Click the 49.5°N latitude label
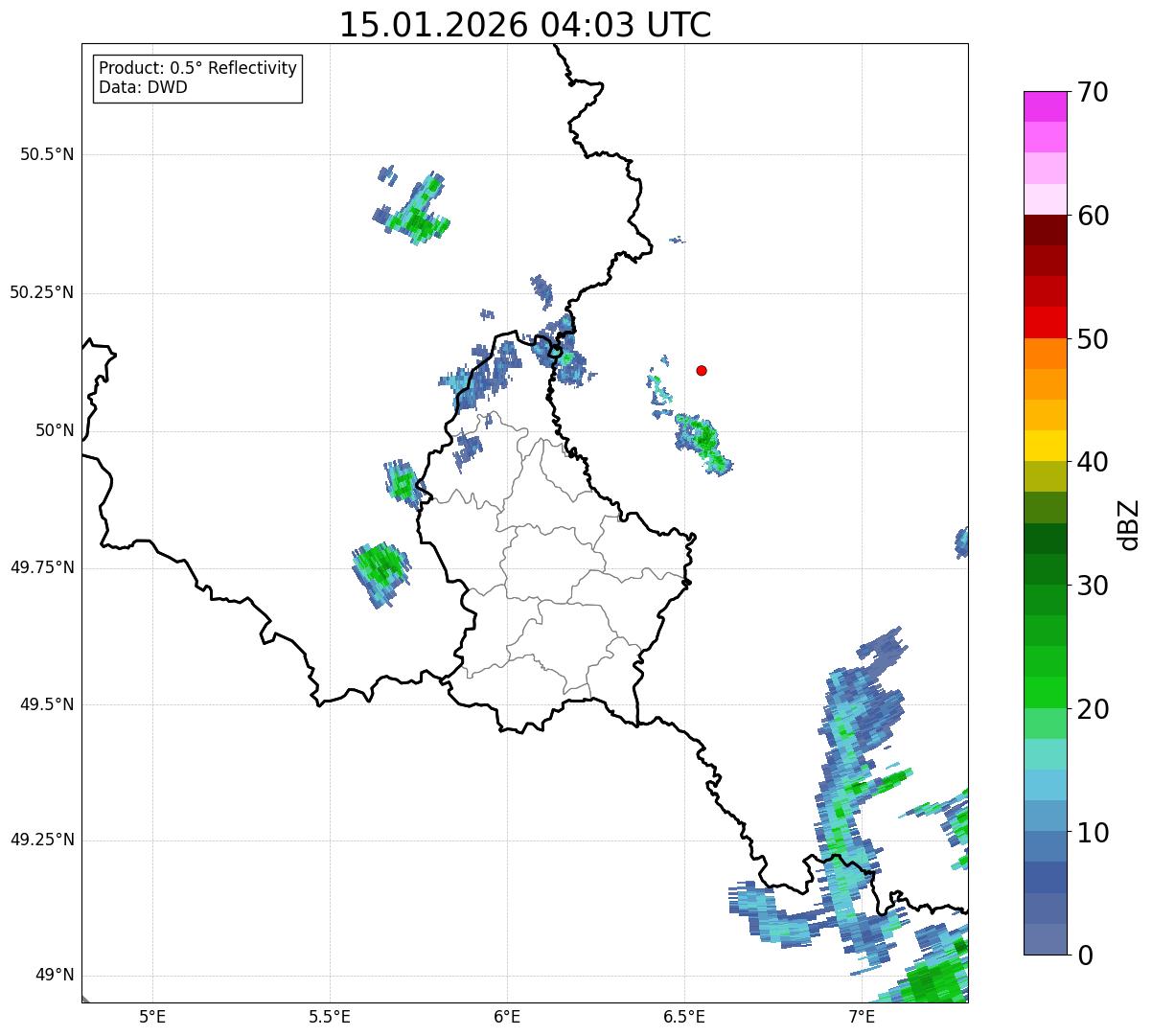This screenshot has height=1036, width=1152. coord(47,704)
